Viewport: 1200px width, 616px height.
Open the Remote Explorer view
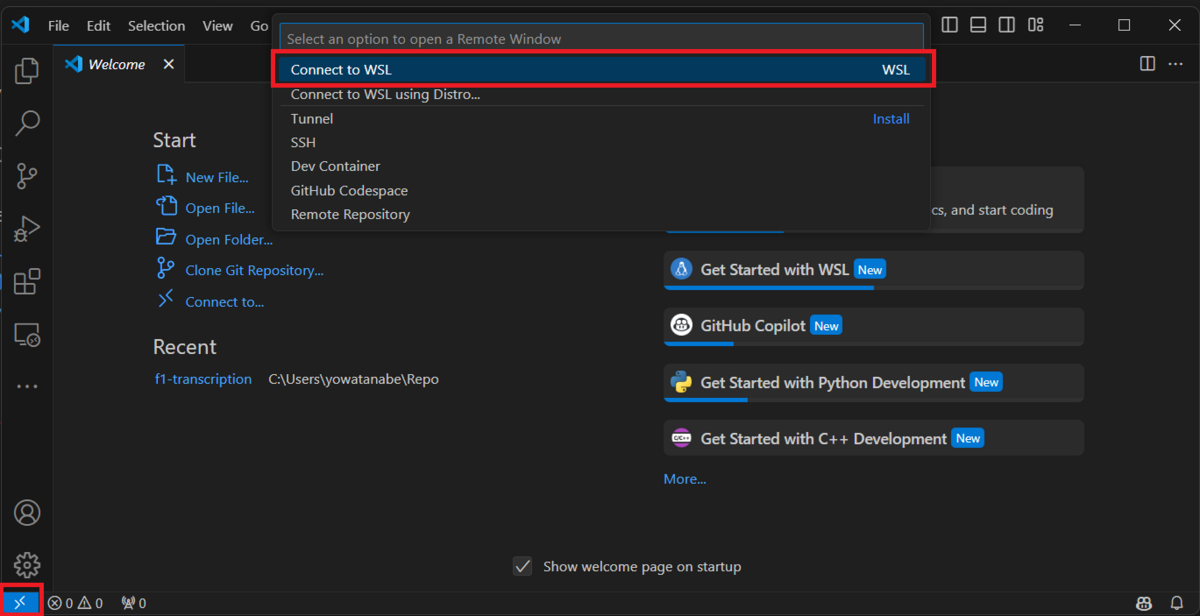tap(27, 334)
